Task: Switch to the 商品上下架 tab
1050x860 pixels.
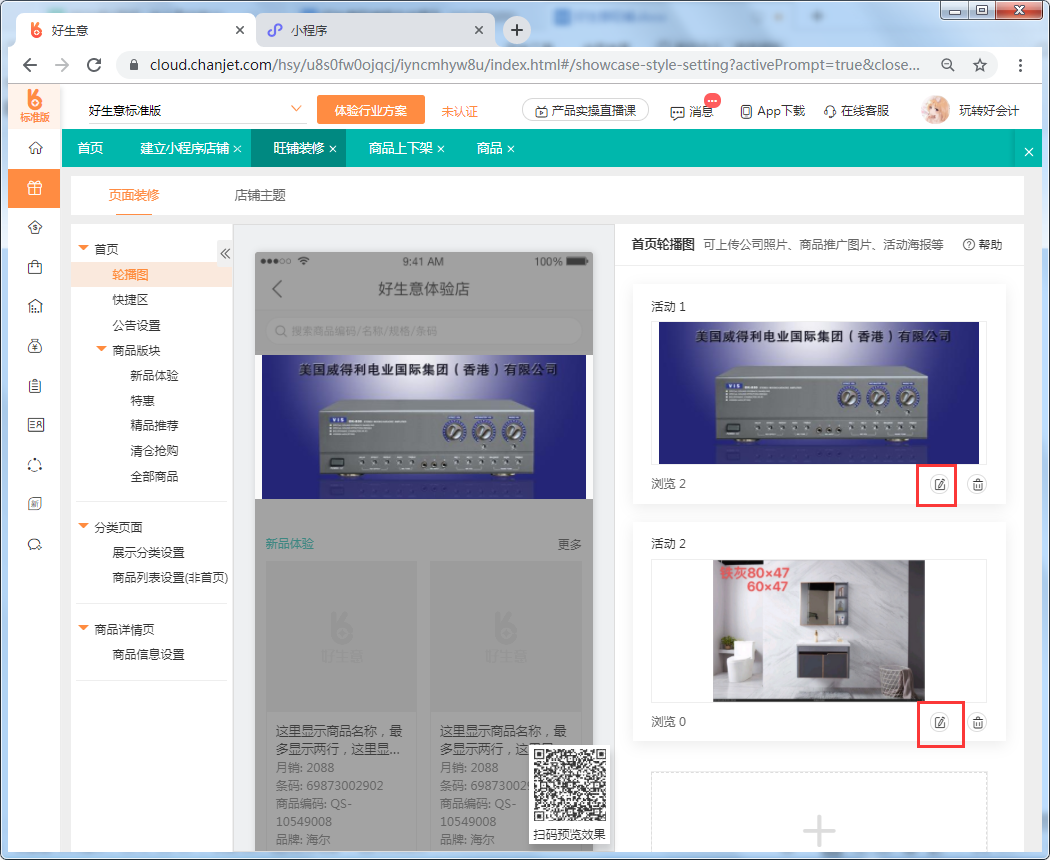Action: coord(400,148)
